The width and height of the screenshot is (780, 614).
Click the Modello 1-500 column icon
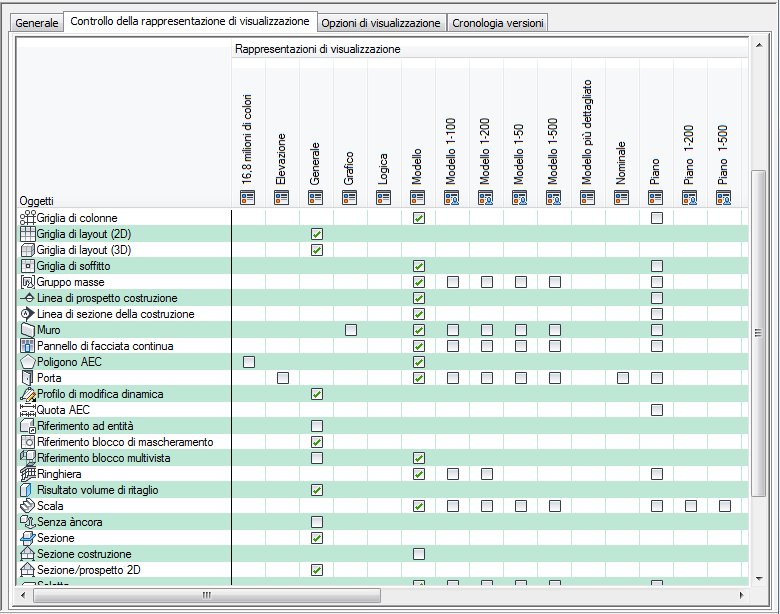[554, 198]
